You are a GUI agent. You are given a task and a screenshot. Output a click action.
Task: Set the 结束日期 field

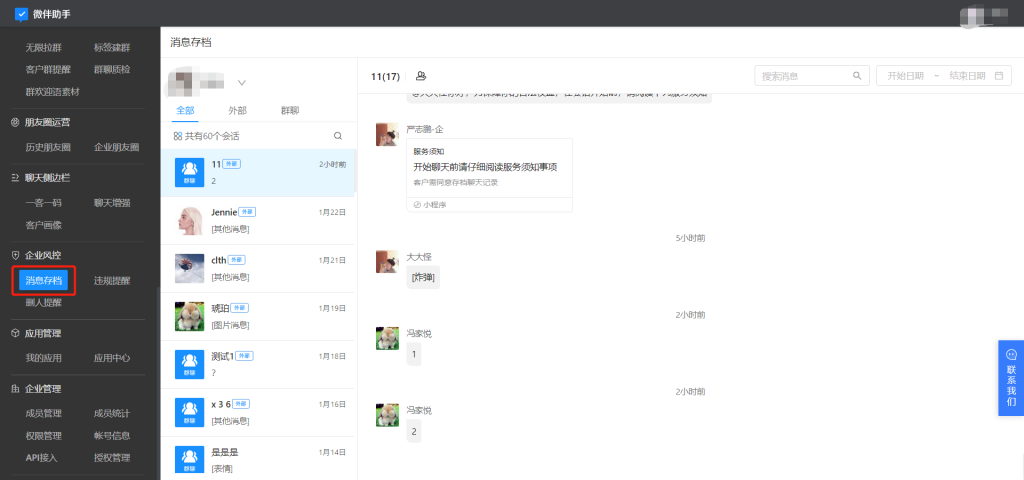click(x=967, y=76)
